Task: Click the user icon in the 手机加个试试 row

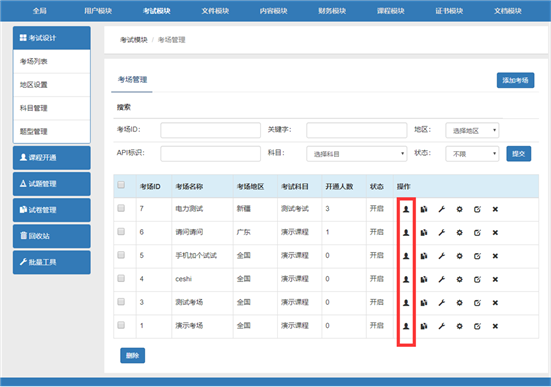Action: (406, 256)
